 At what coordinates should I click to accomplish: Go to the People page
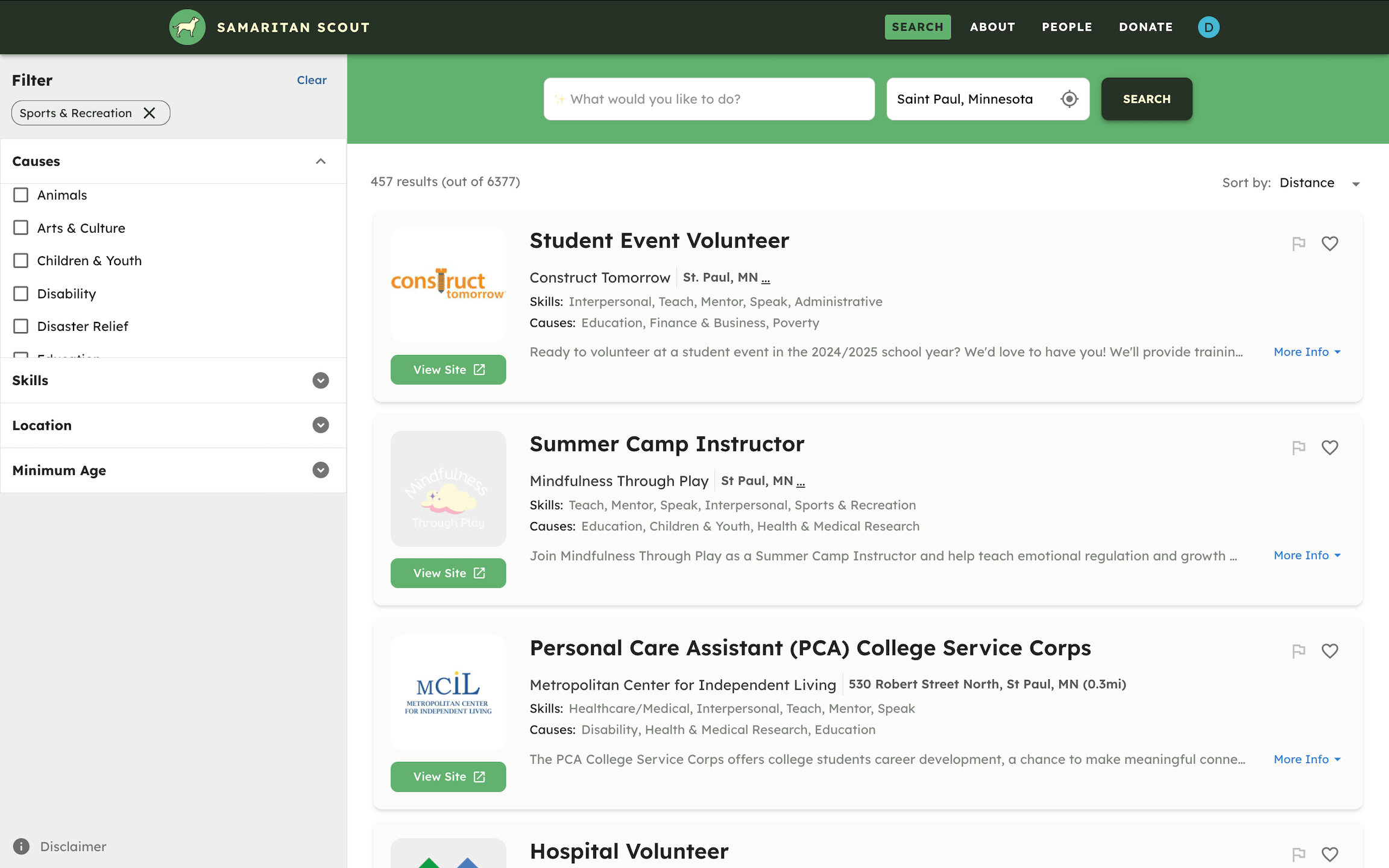(1066, 27)
